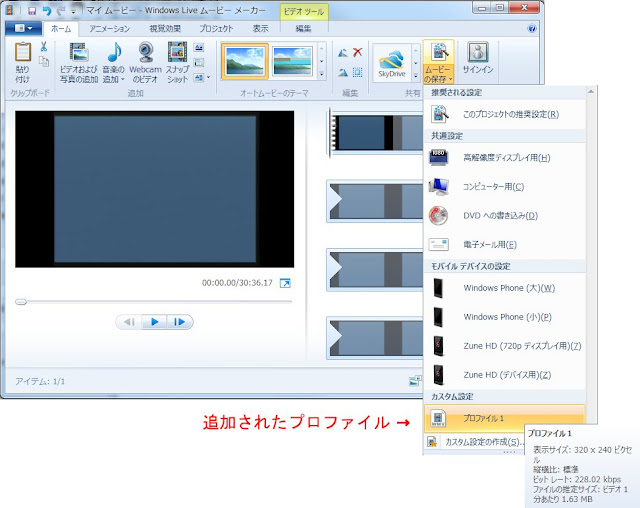The image size is (640, 508).
Task: Click the Copy icon under the scissors
Action: click(44, 62)
